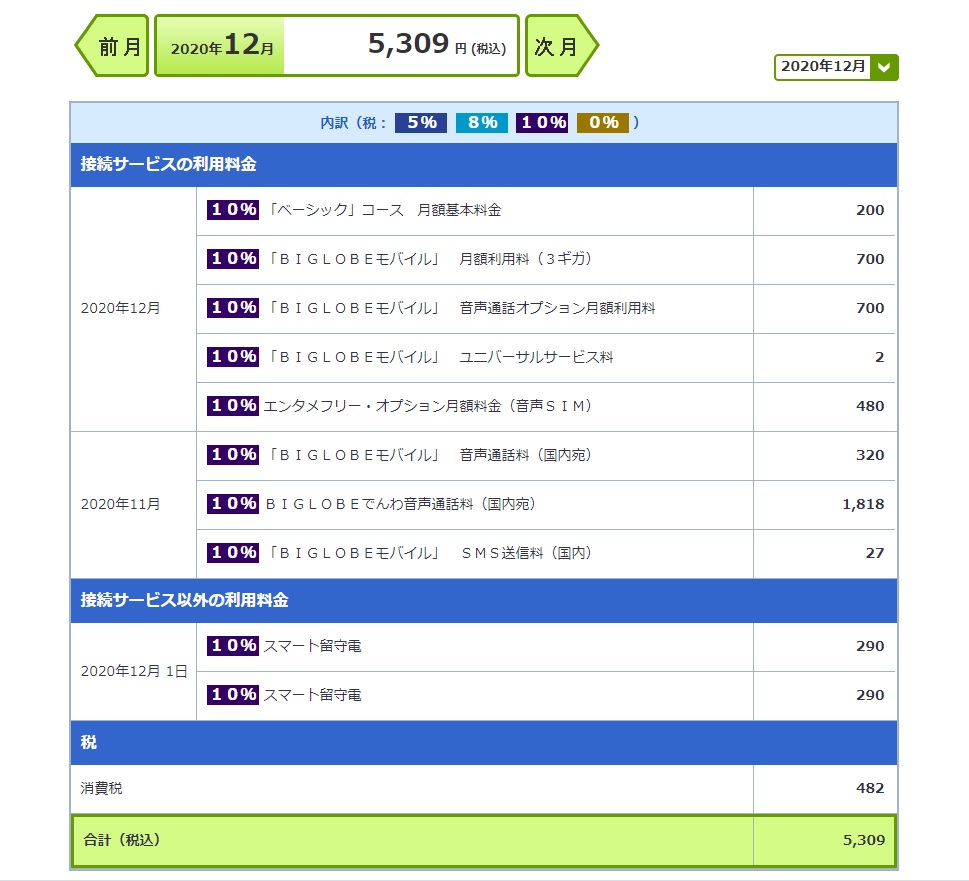Click the amount 2 for ユニバーサルサービス料
The image size is (969, 881).
tap(879, 357)
